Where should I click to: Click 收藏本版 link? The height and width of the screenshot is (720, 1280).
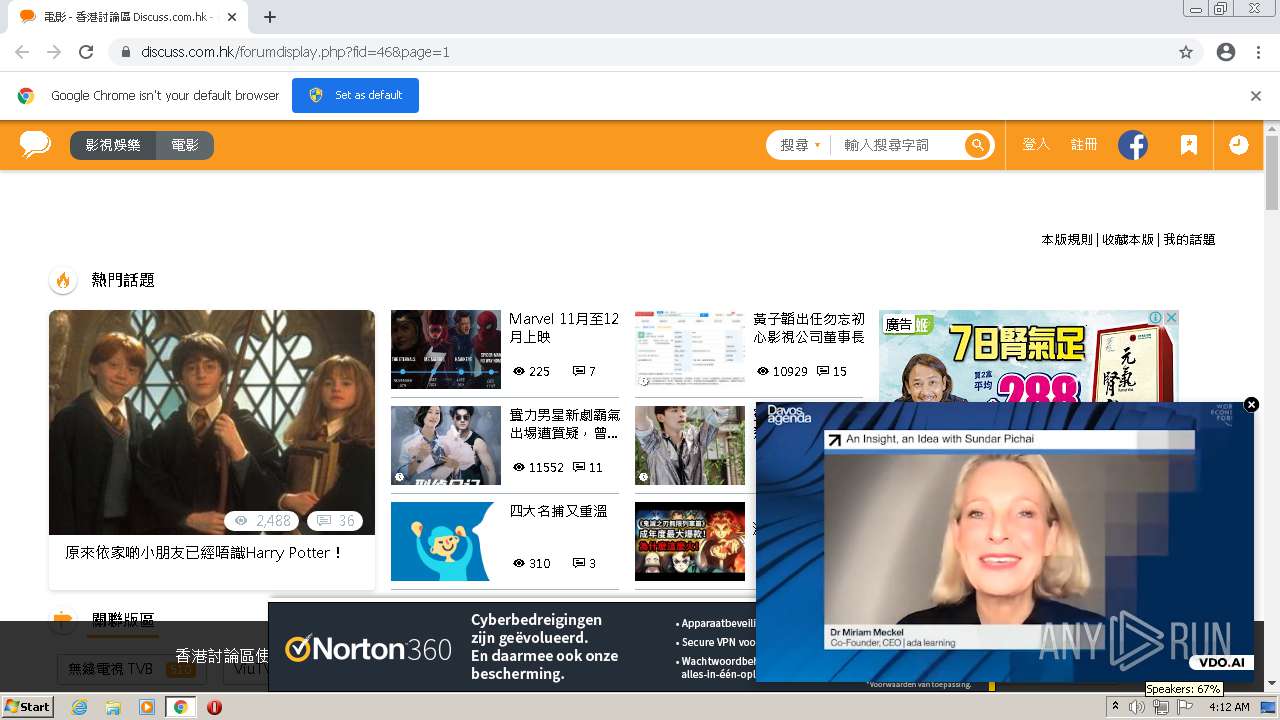tap(1128, 240)
